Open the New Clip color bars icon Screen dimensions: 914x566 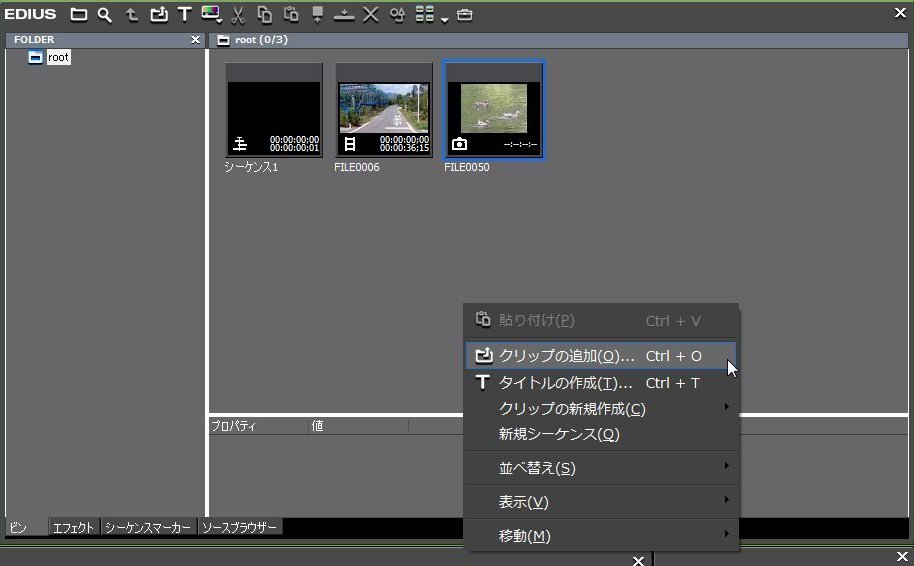tap(210, 15)
